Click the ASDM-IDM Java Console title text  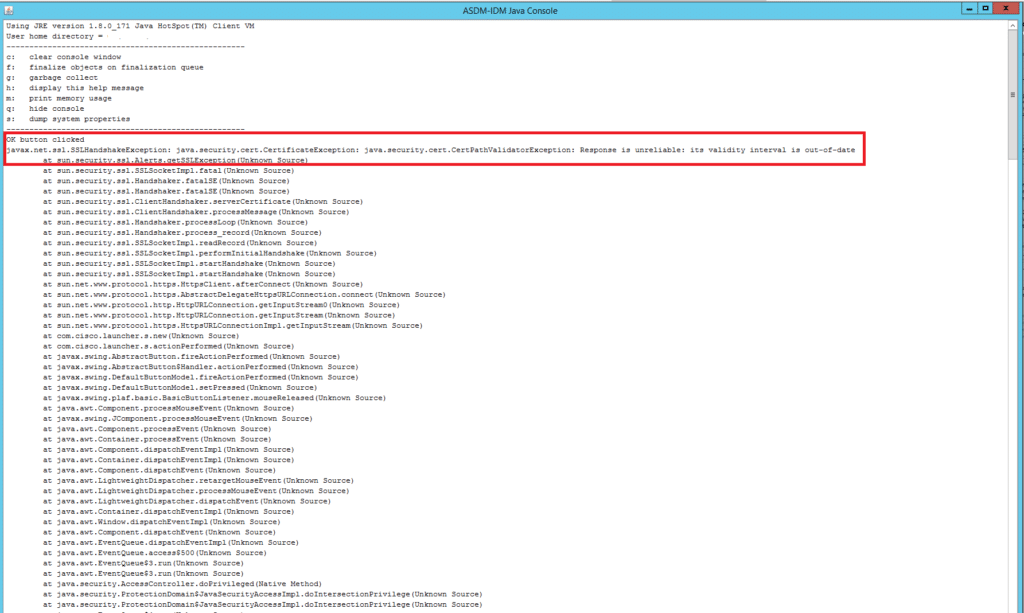pos(512,7)
